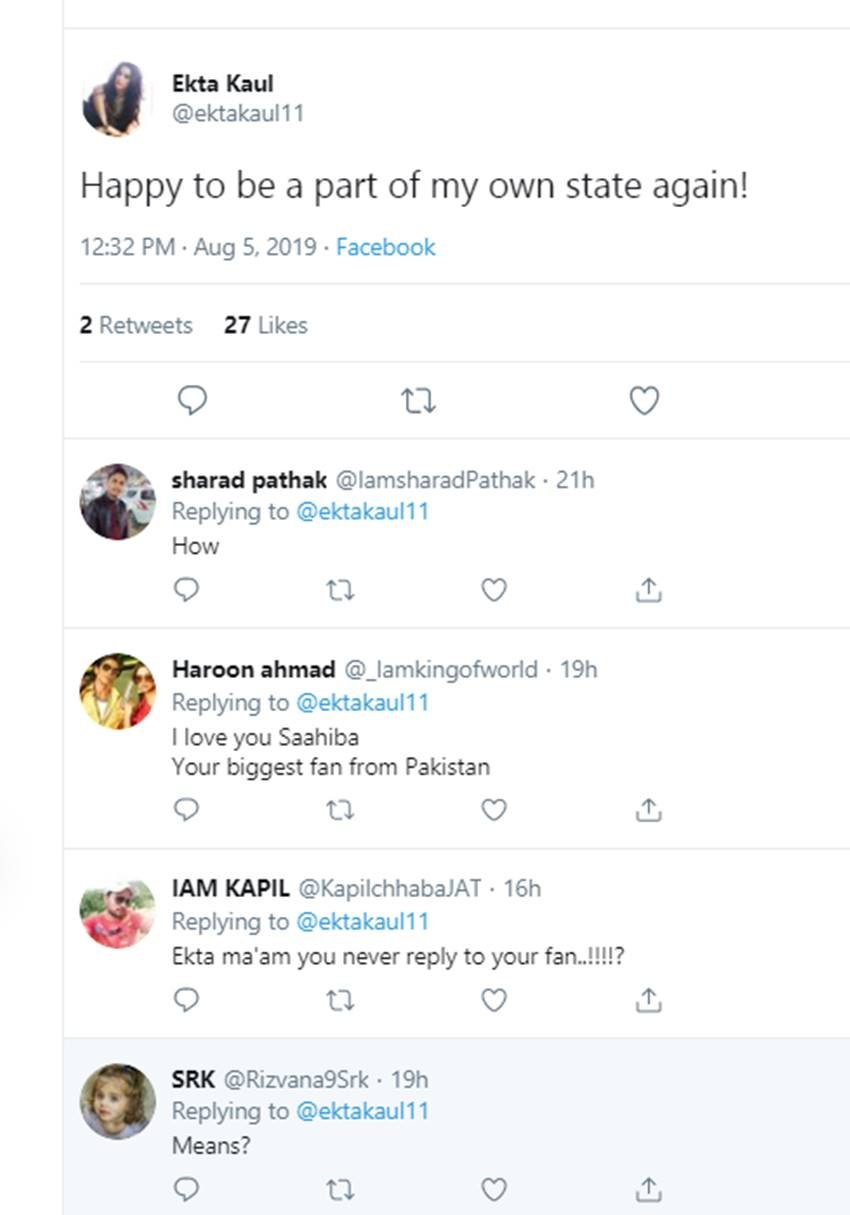The width and height of the screenshot is (850, 1215).
Task: Retweet Ekta Kaul's main tweet
Action: point(418,401)
